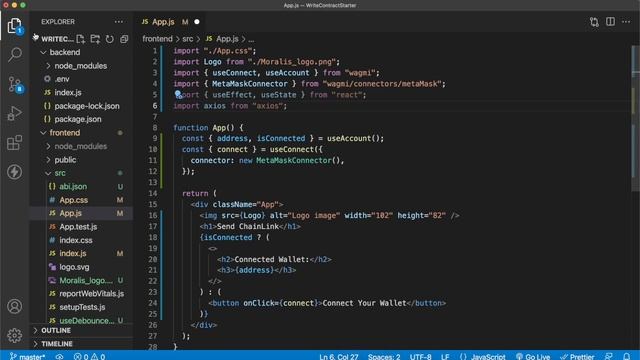Open the Run and Debug view
Image resolution: width=640 pixels, height=360 pixels.
pyautogui.click(x=14, y=113)
